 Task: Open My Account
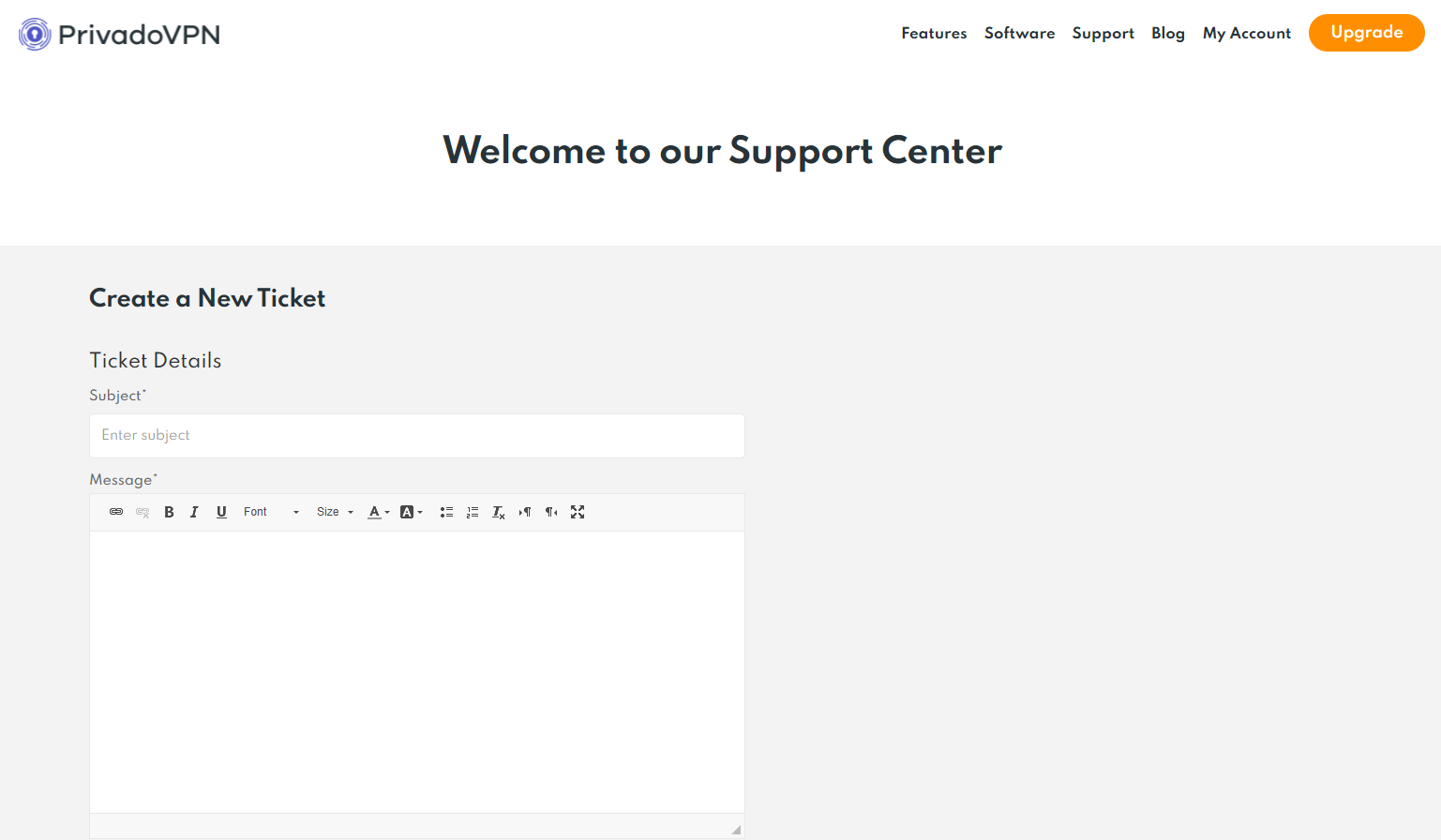pos(1247,34)
